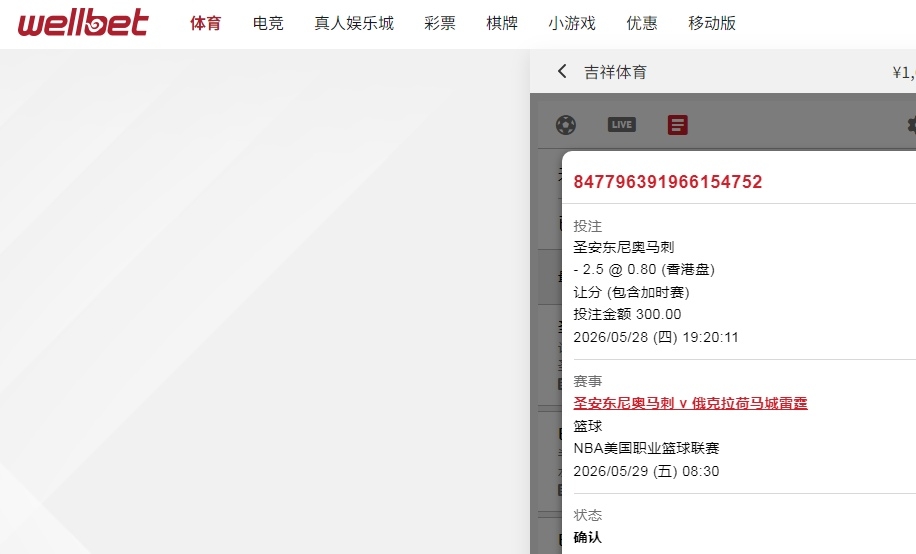This screenshot has height=554, width=916.
Task: Open the 小游戏 mini games section
Action: (572, 23)
